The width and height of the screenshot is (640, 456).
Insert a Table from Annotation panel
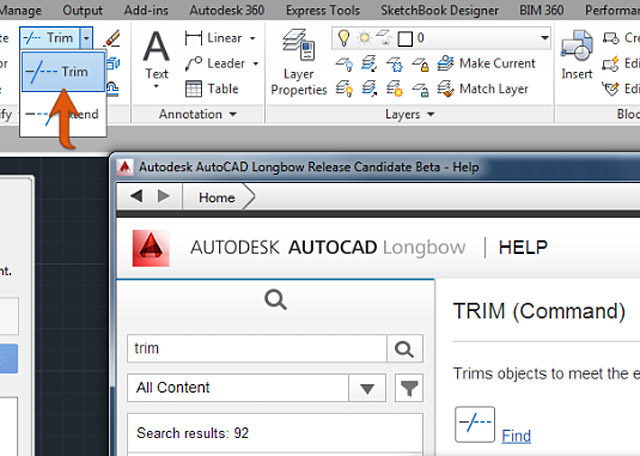pyautogui.click(x=212, y=89)
